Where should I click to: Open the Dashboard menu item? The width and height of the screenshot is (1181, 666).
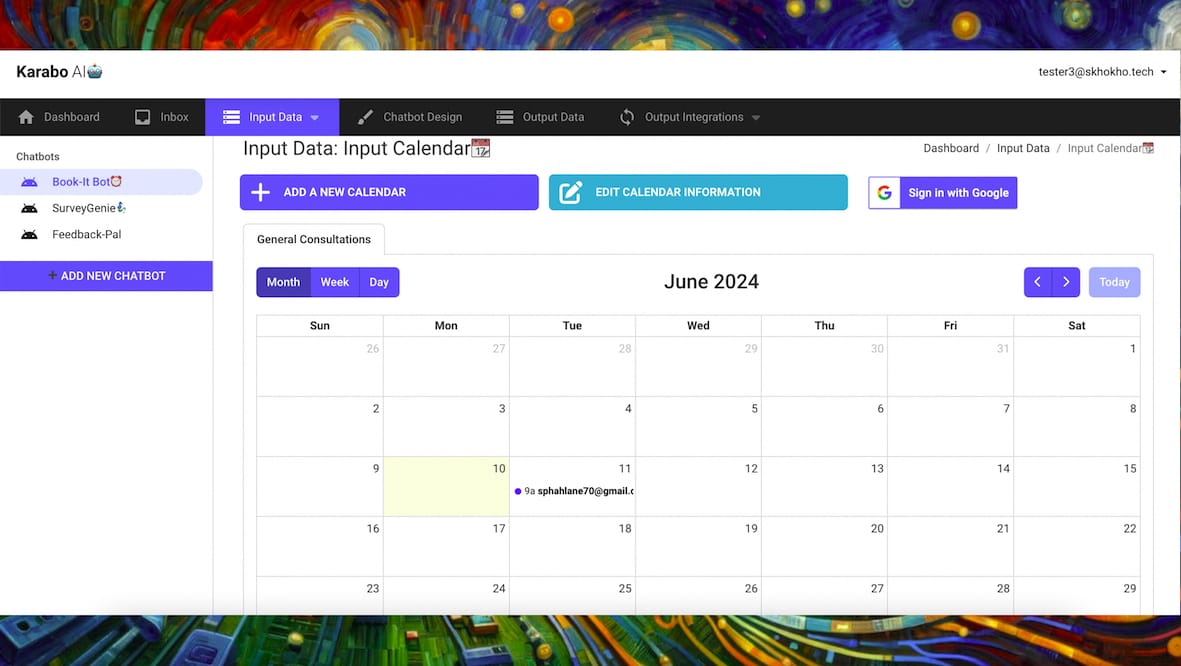pyautogui.click(x=59, y=117)
